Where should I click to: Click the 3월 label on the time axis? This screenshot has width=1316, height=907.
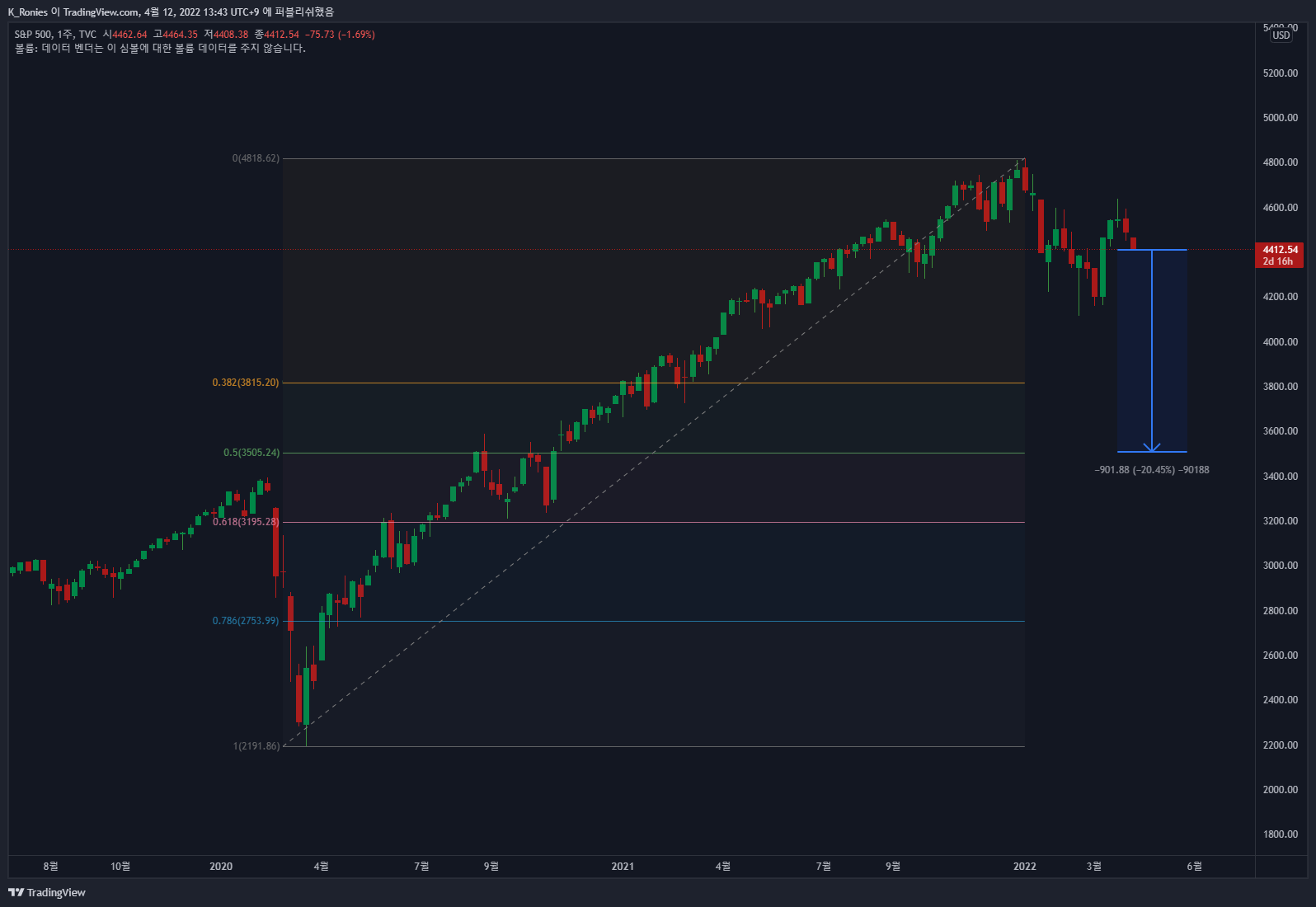1094,867
